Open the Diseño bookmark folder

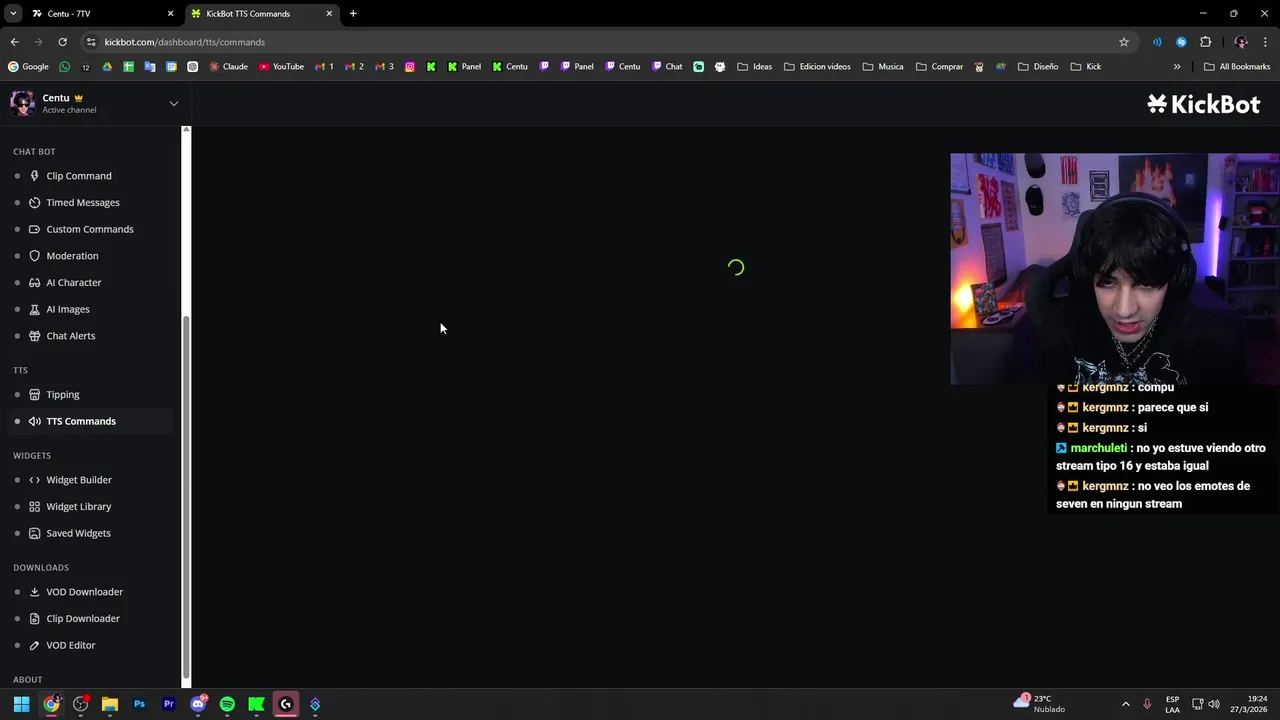(1038, 67)
